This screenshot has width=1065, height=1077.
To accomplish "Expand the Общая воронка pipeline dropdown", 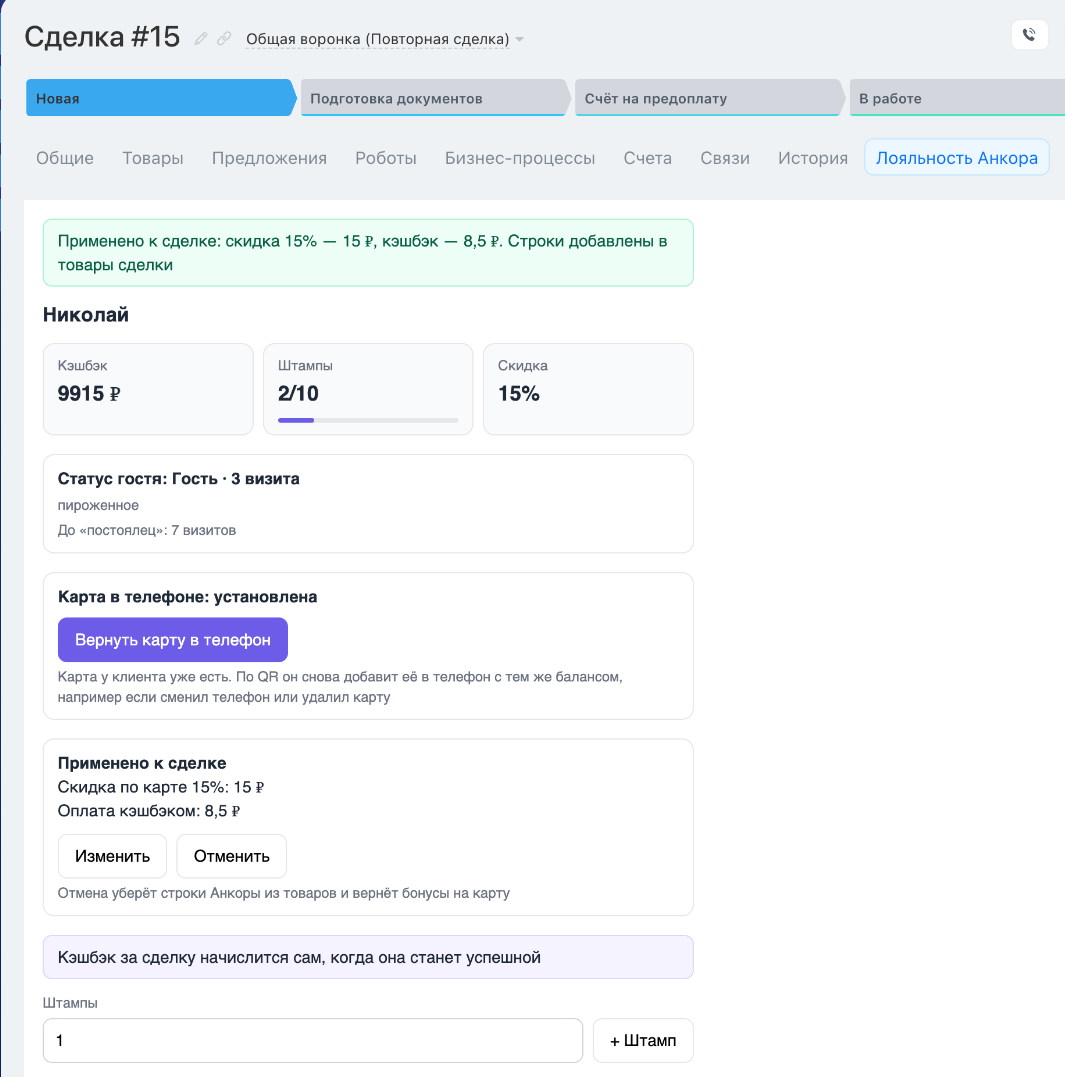I will [x=385, y=39].
